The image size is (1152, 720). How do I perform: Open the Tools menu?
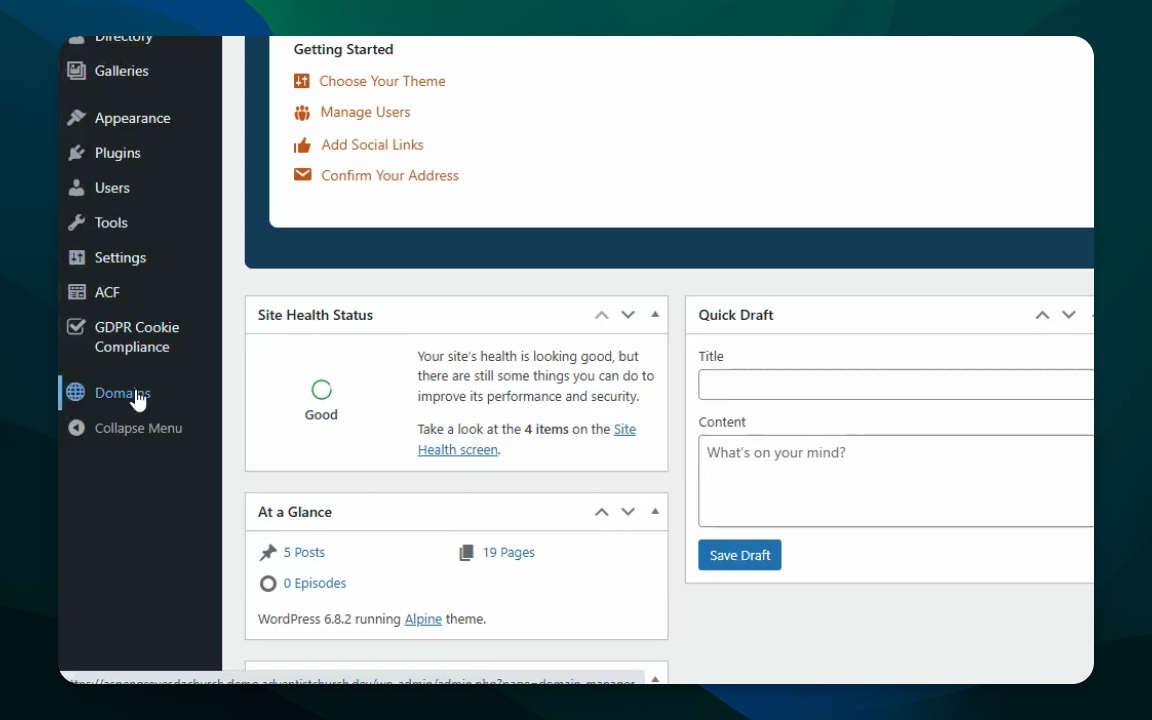[111, 223]
